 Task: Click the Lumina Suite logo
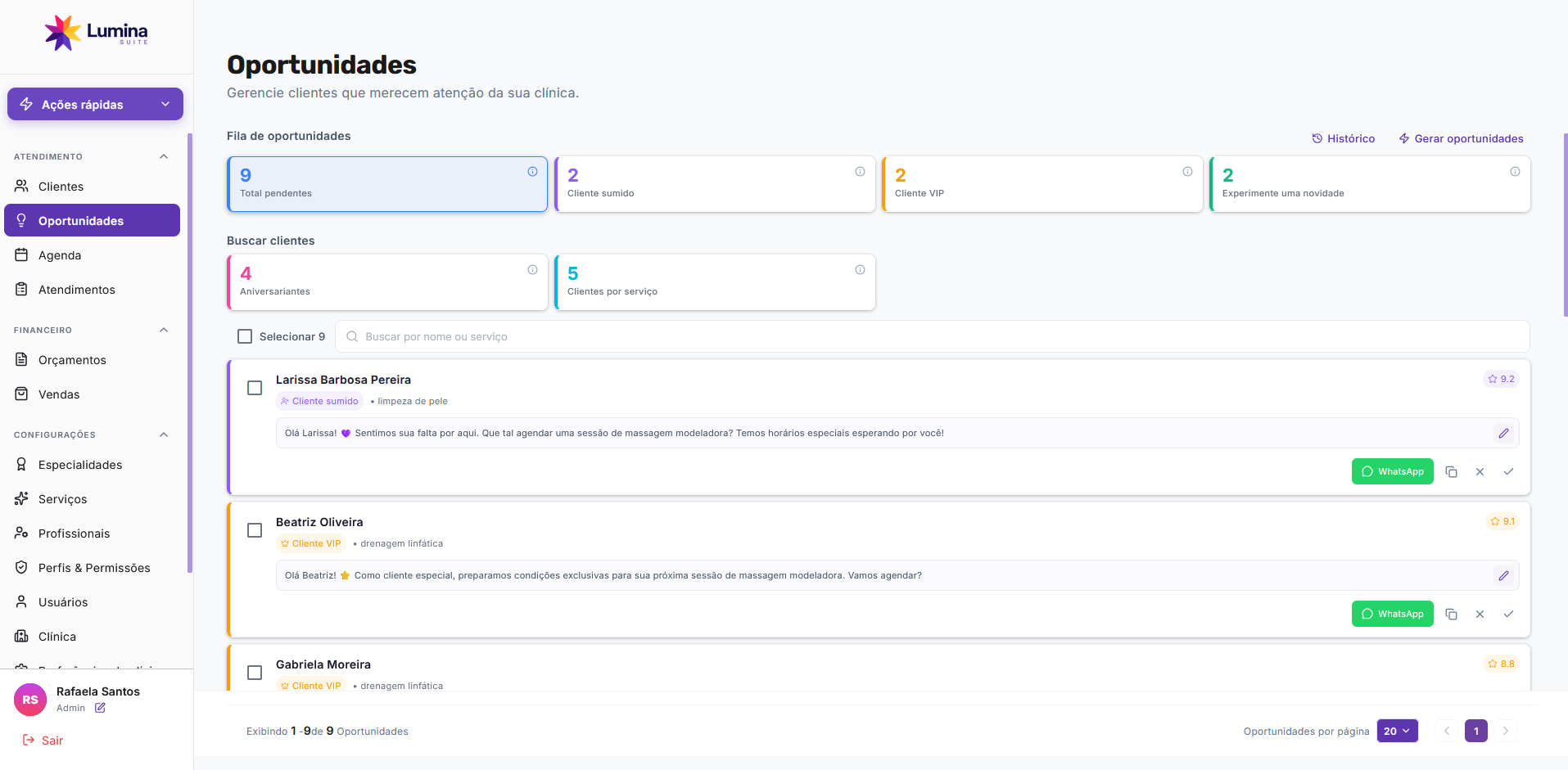[x=97, y=33]
